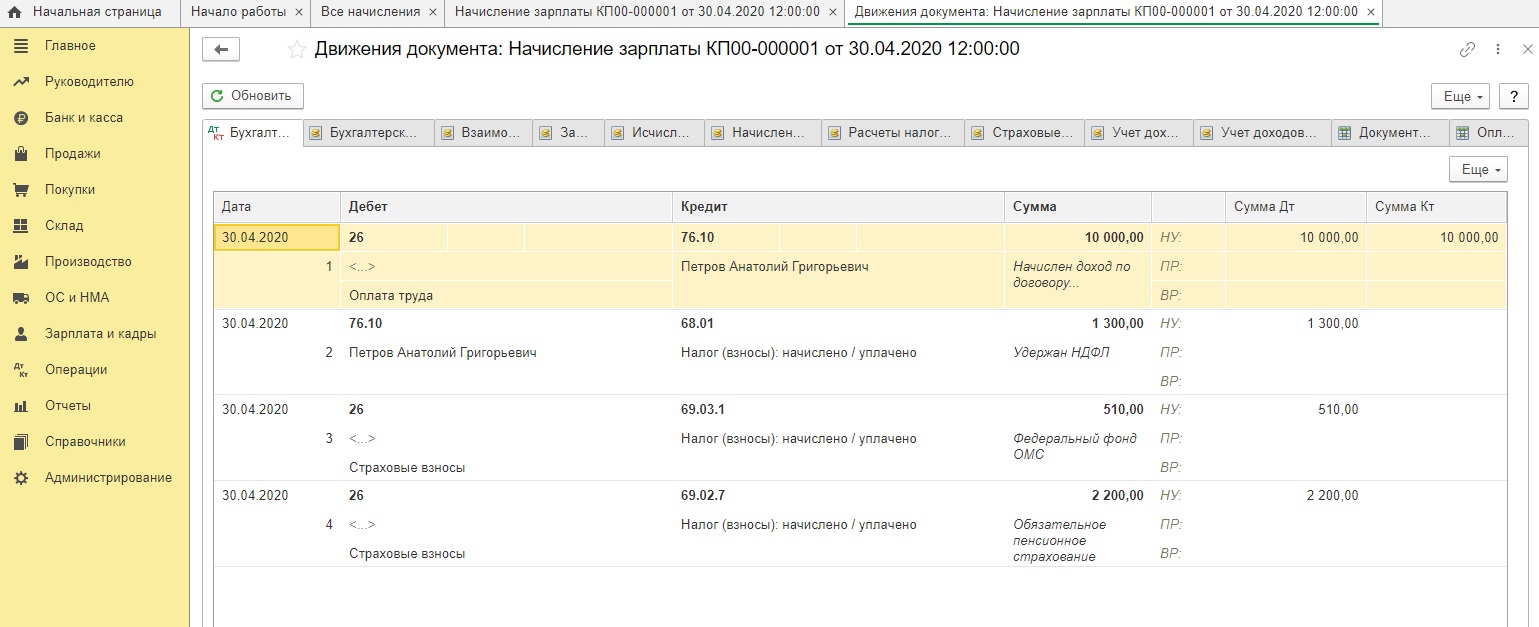
Task: Open the vertical three-dots menu icon
Action: [1497, 49]
